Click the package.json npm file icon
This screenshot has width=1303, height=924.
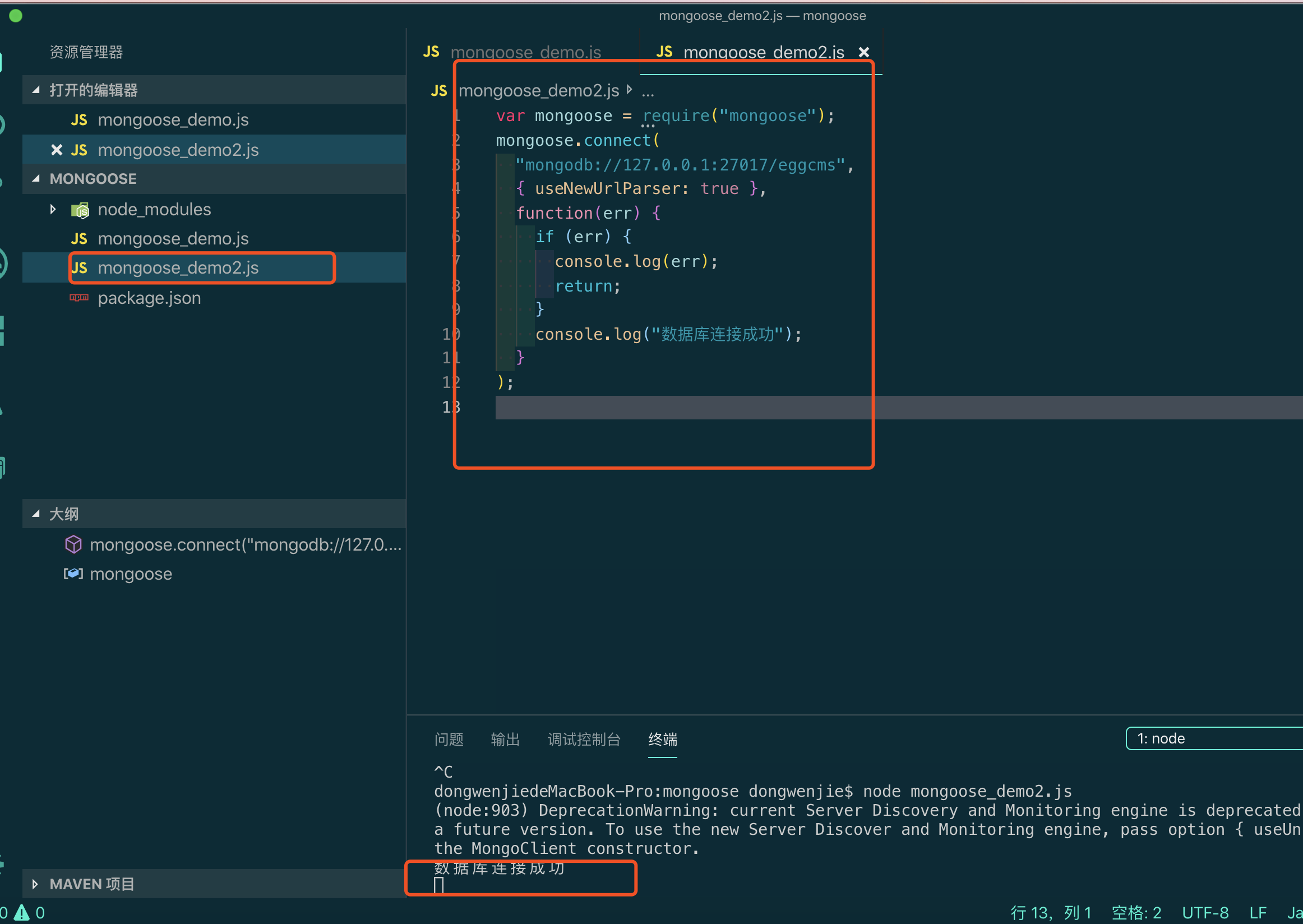tap(79, 298)
